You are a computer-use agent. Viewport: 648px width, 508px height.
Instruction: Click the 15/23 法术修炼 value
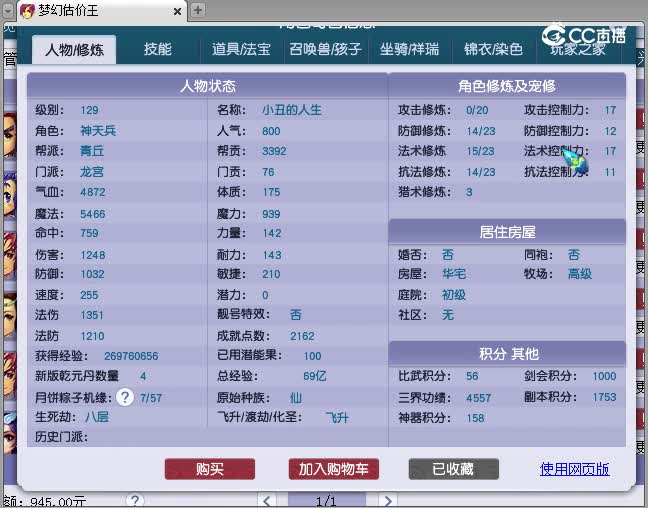(480, 151)
